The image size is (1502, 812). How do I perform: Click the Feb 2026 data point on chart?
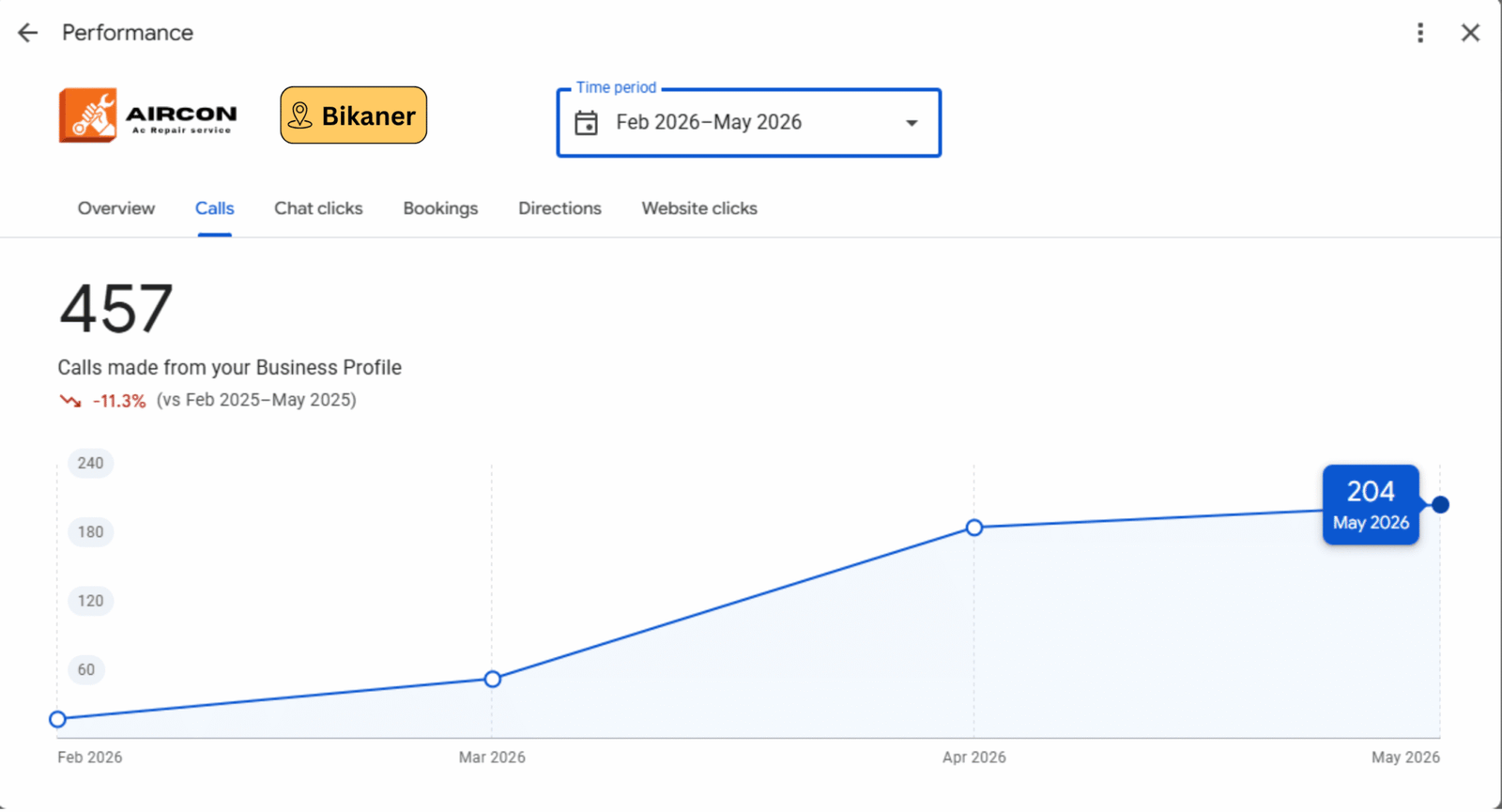point(58,719)
